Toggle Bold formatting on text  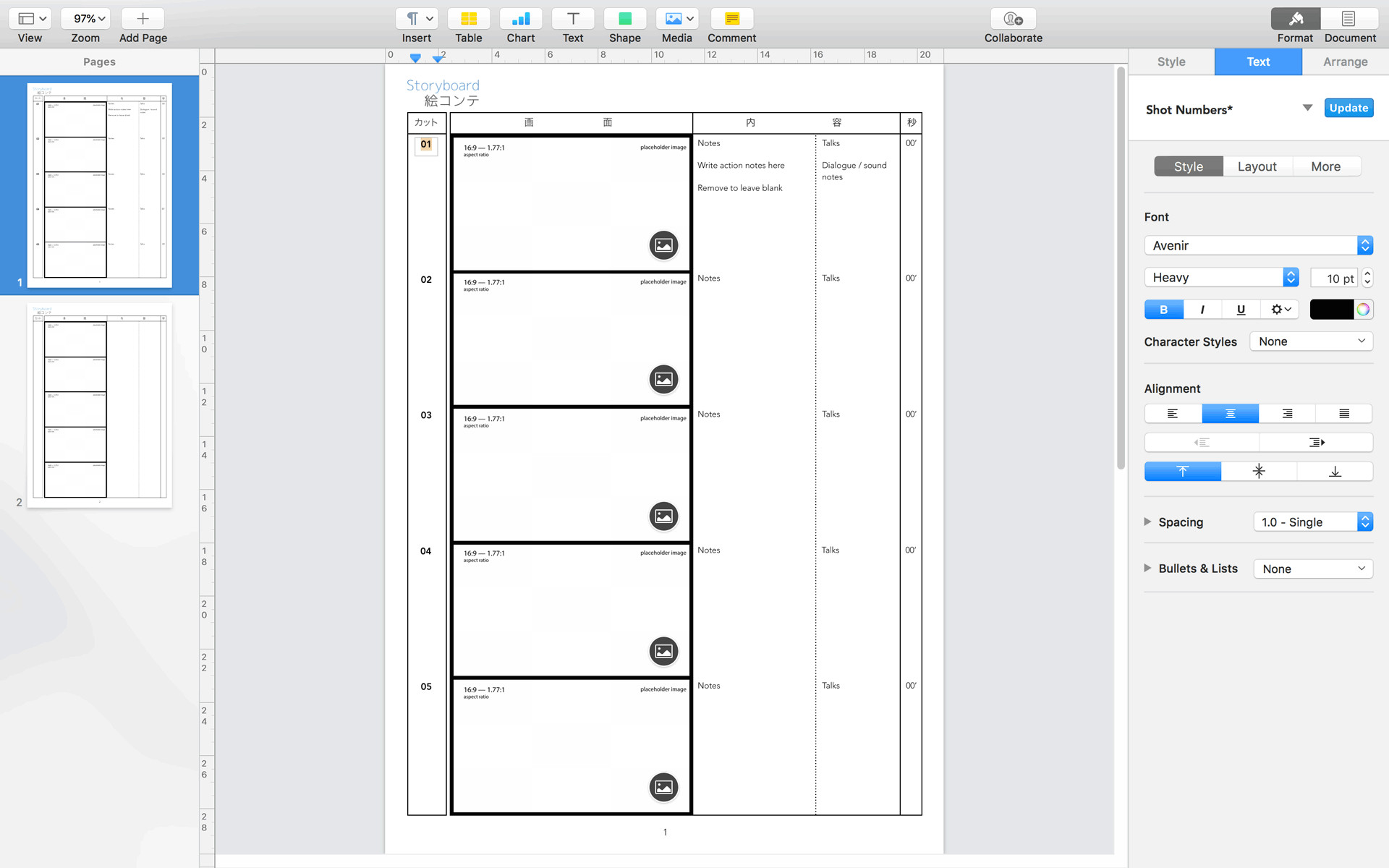click(x=1164, y=309)
